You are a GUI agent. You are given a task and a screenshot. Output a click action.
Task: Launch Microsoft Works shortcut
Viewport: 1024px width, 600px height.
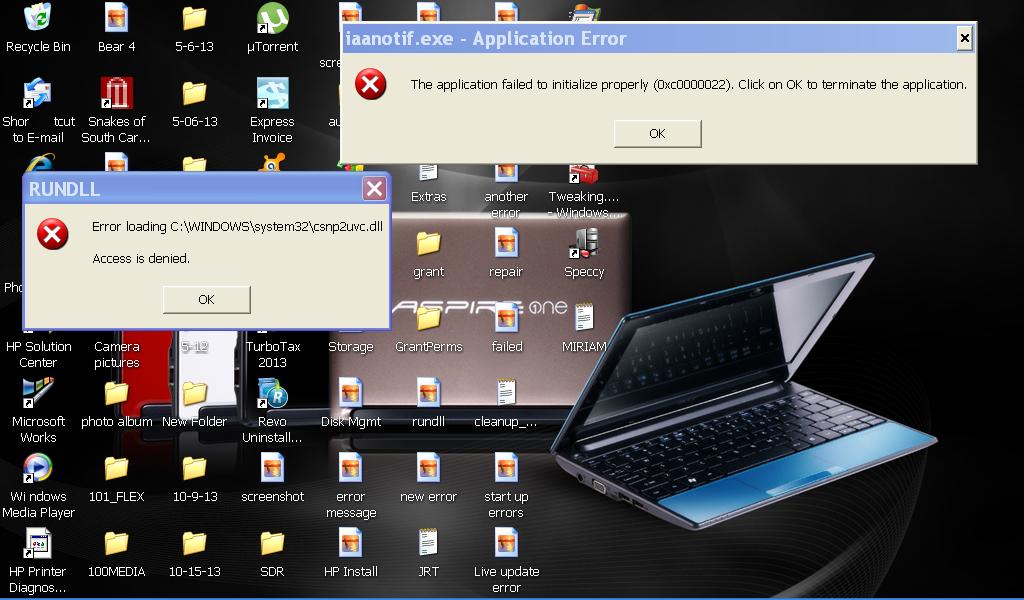pos(38,393)
